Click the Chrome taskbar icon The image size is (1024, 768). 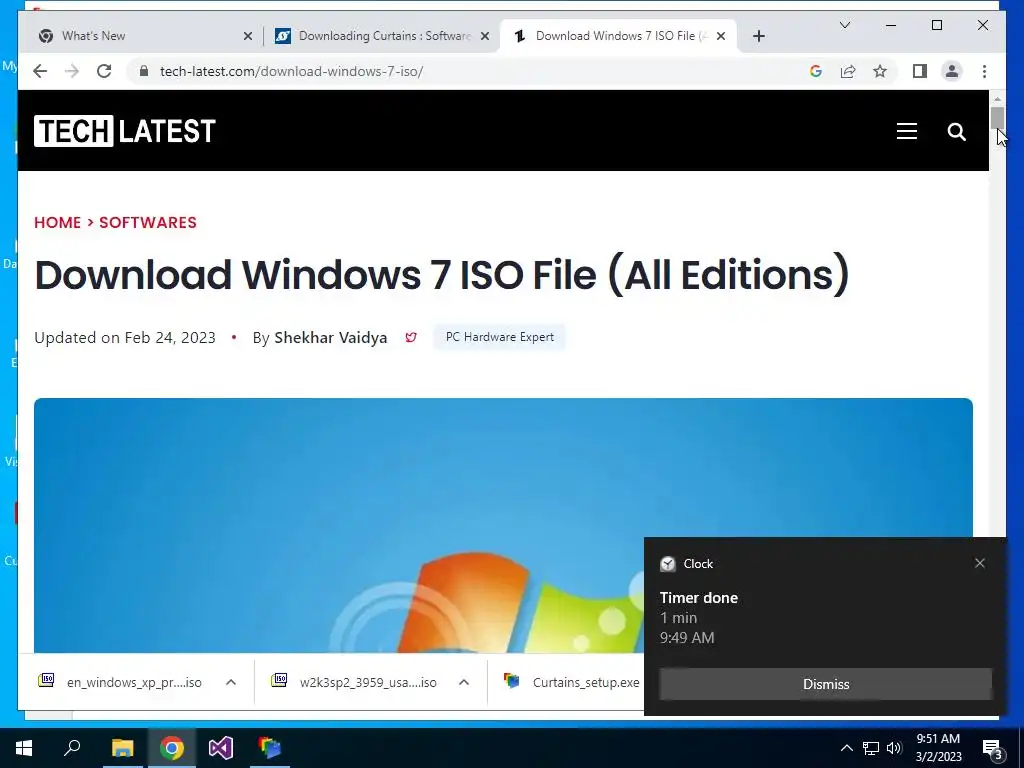click(172, 748)
